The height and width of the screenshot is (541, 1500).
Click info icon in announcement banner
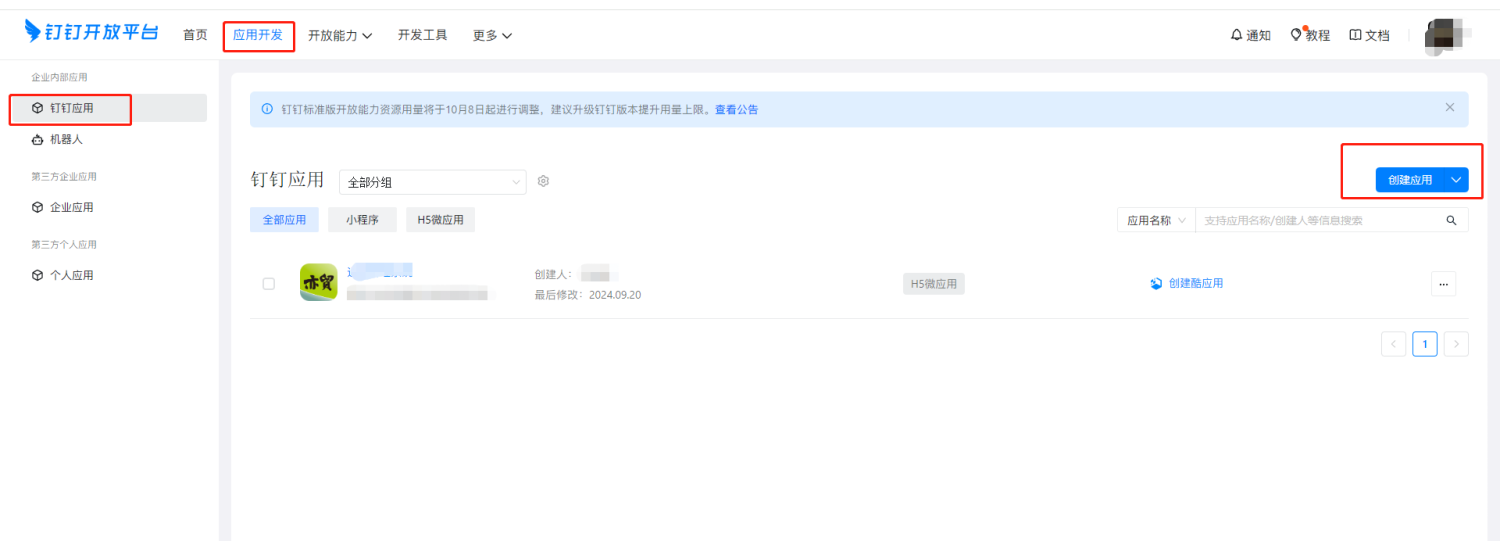267,110
